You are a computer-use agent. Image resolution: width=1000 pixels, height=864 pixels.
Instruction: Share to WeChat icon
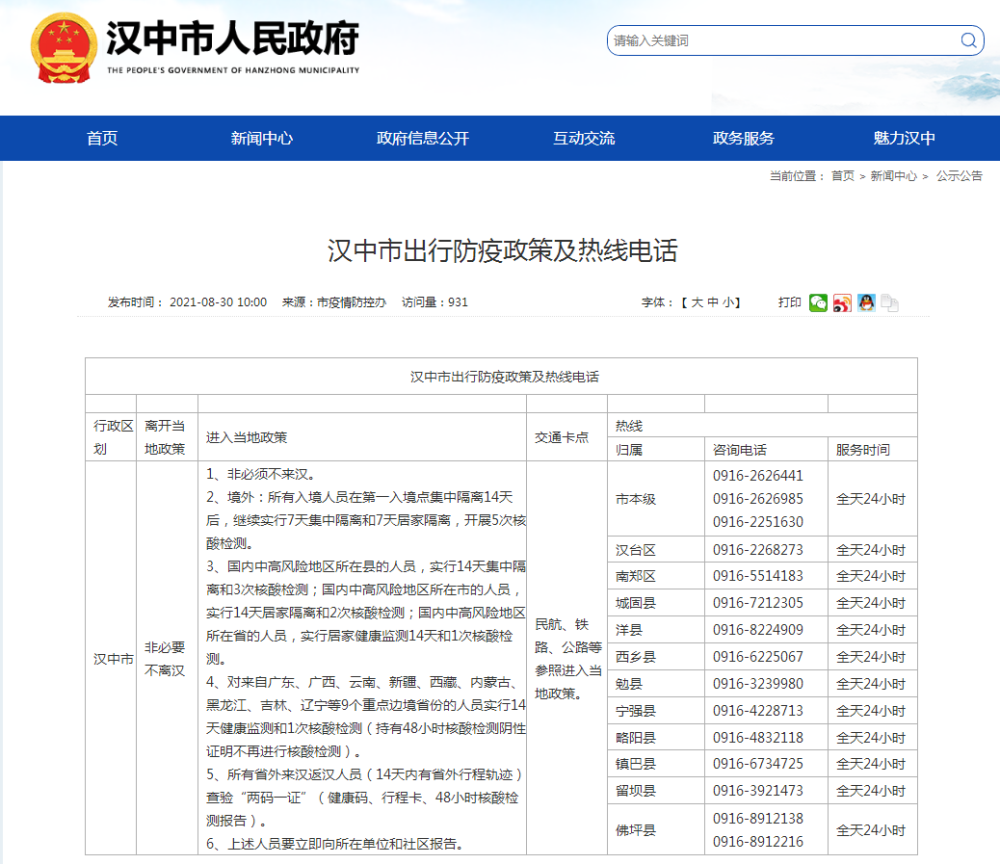818,303
